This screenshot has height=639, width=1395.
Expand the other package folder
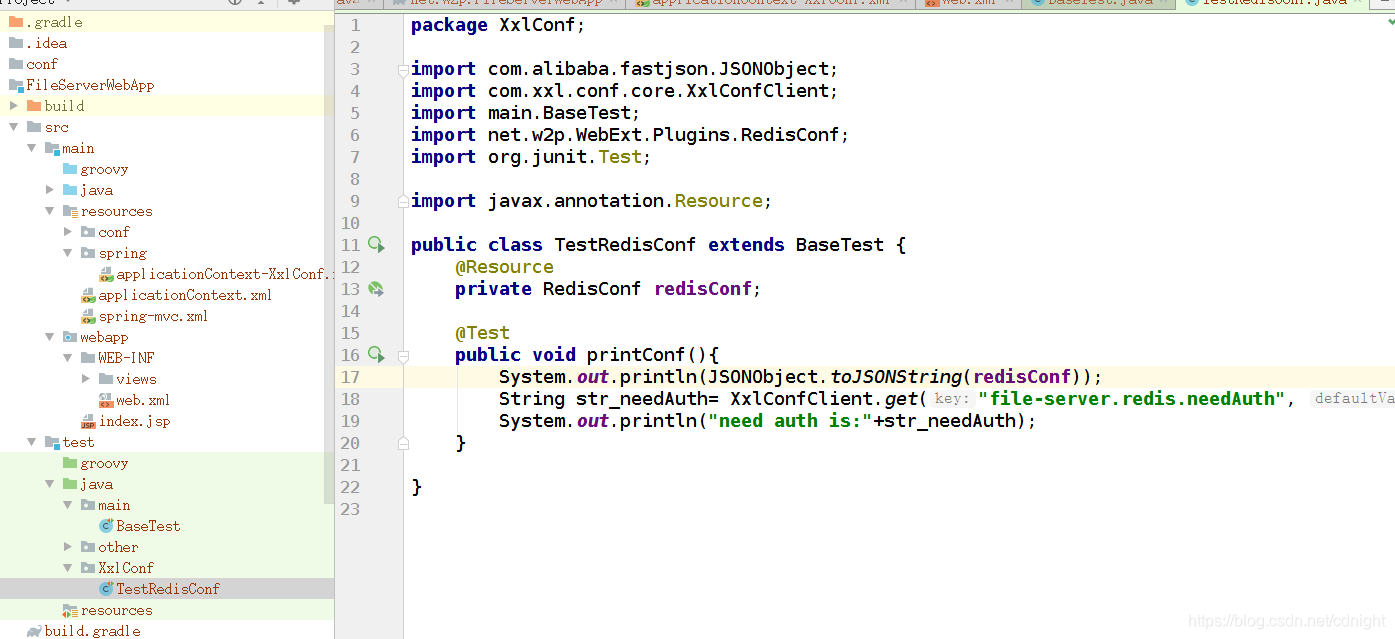68,547
